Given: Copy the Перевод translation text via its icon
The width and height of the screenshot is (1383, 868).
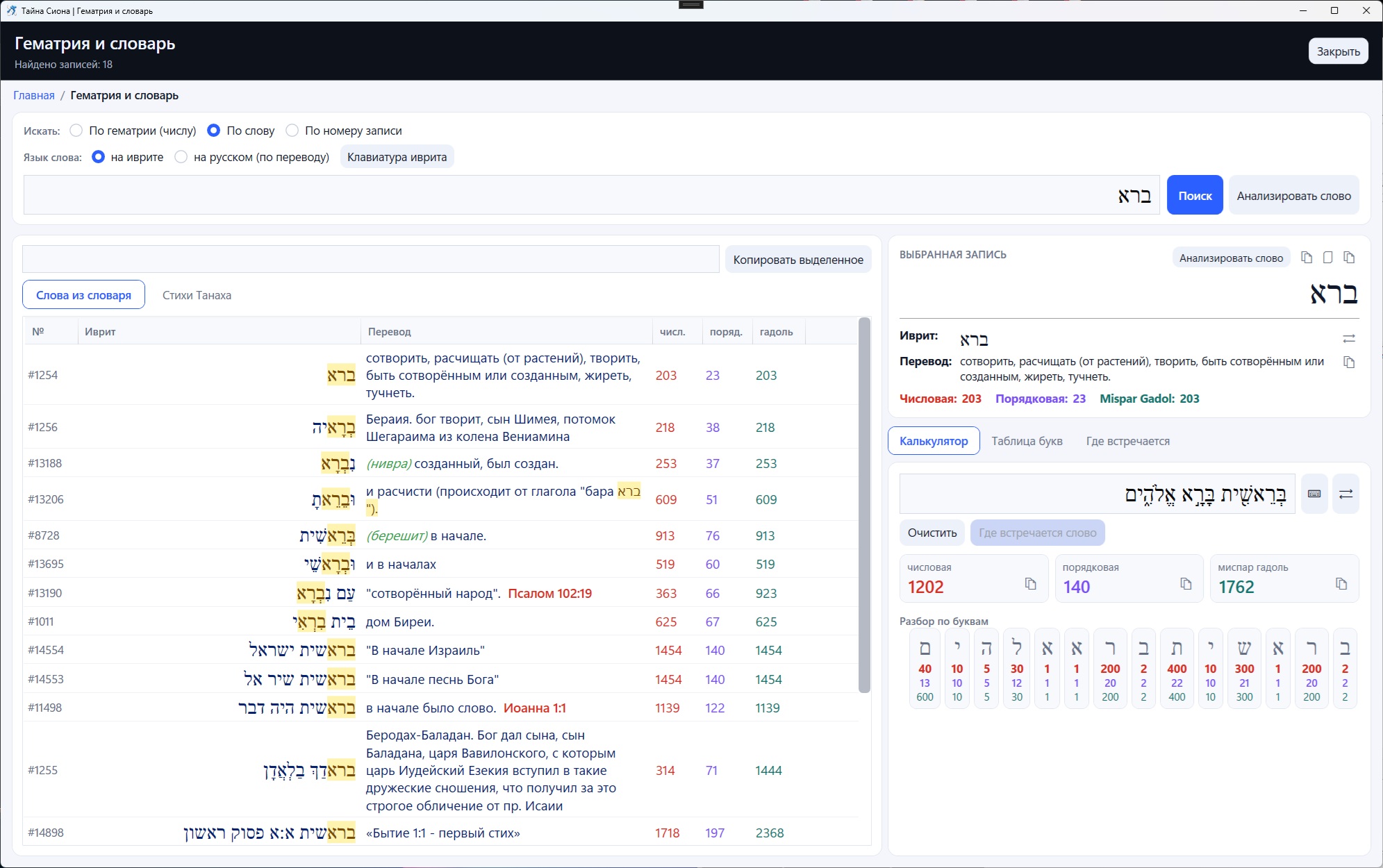Looking at the screenshot, I should point(1349,362).
